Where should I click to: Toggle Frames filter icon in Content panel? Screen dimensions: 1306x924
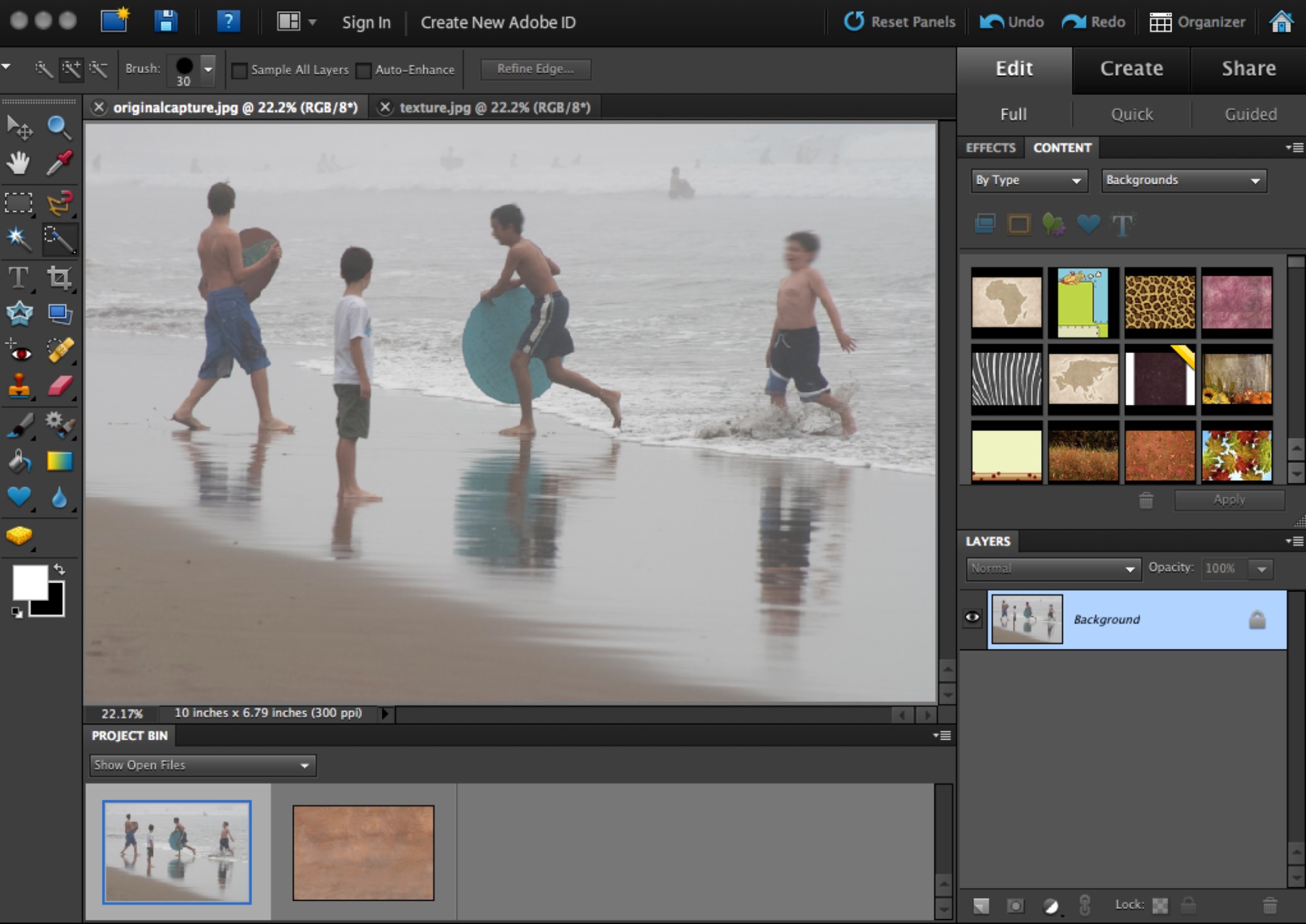tap(1018, 224)
